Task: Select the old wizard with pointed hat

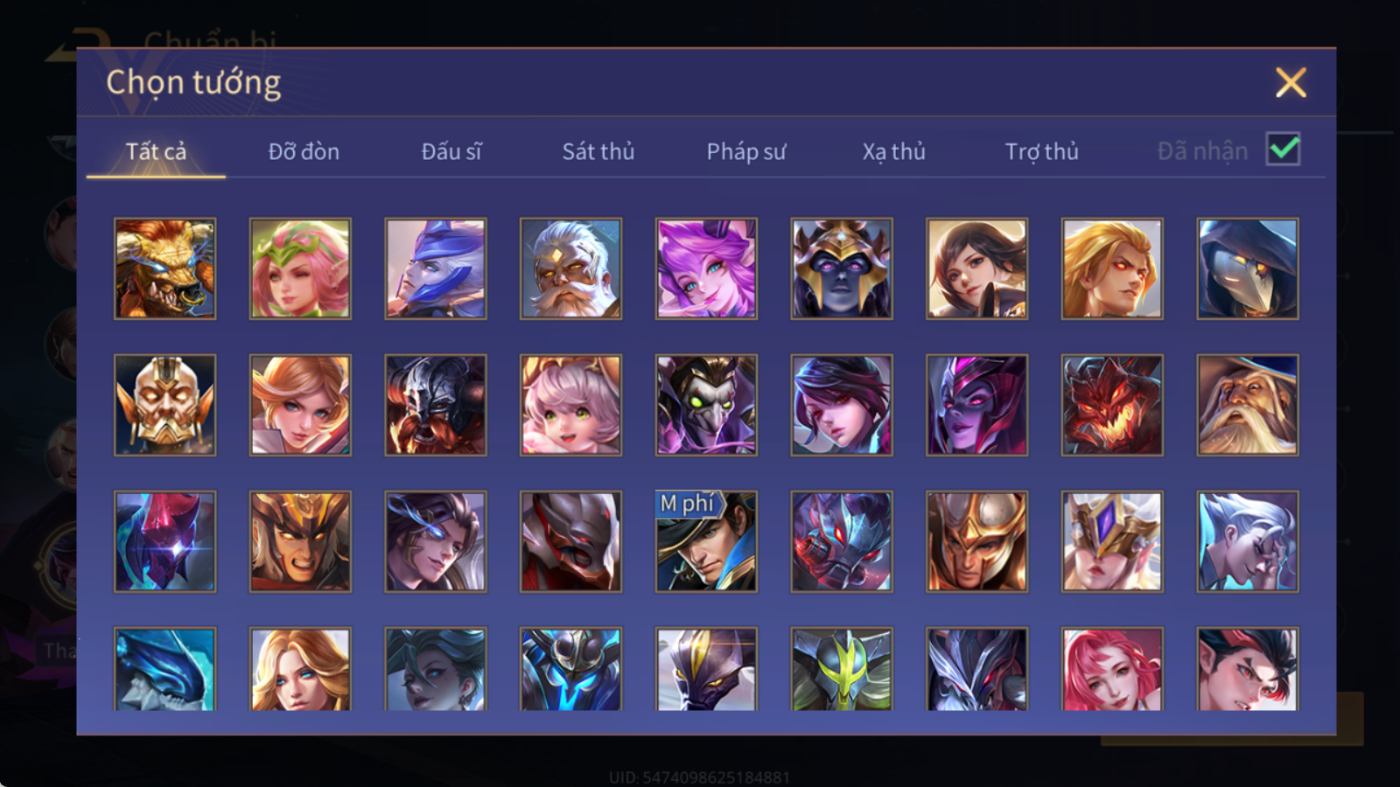Action: click(x=1248, y=405)
